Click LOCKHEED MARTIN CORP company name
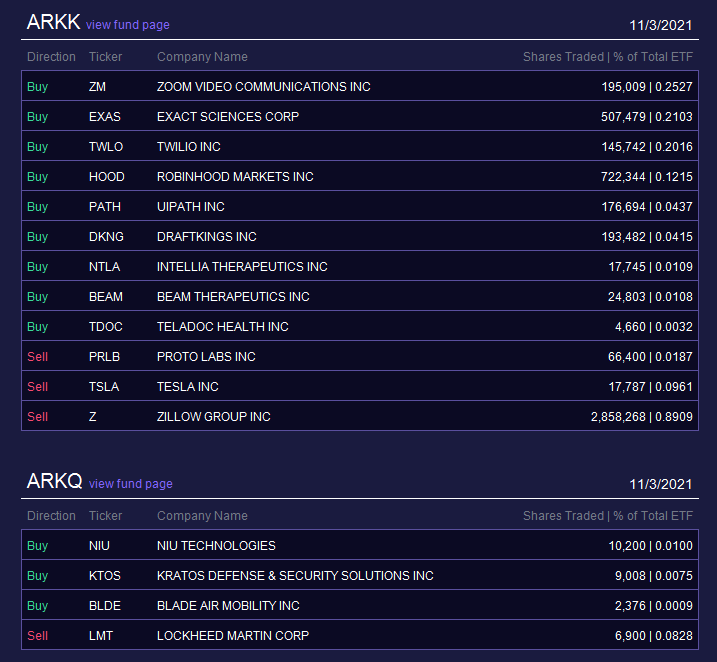Viewport: 717px width, 662px height. tap(233, 636)
